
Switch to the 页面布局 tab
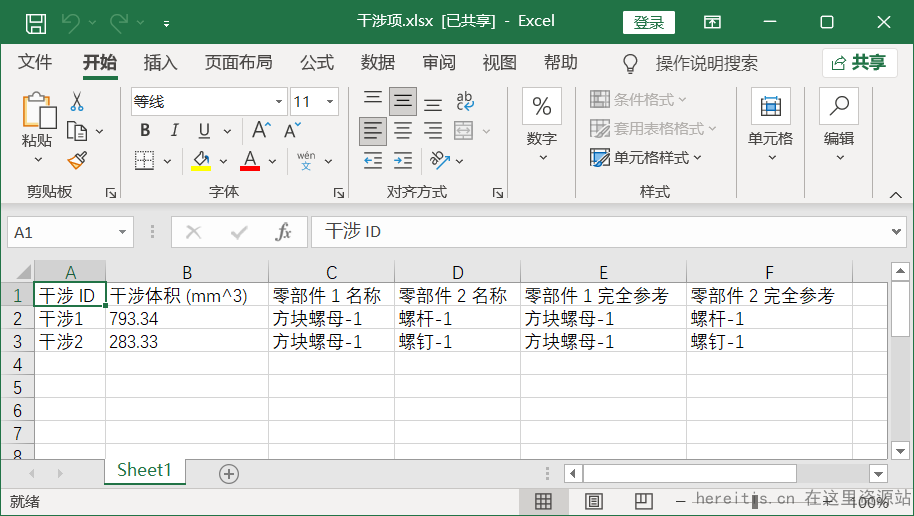click(x=238, y=62)
